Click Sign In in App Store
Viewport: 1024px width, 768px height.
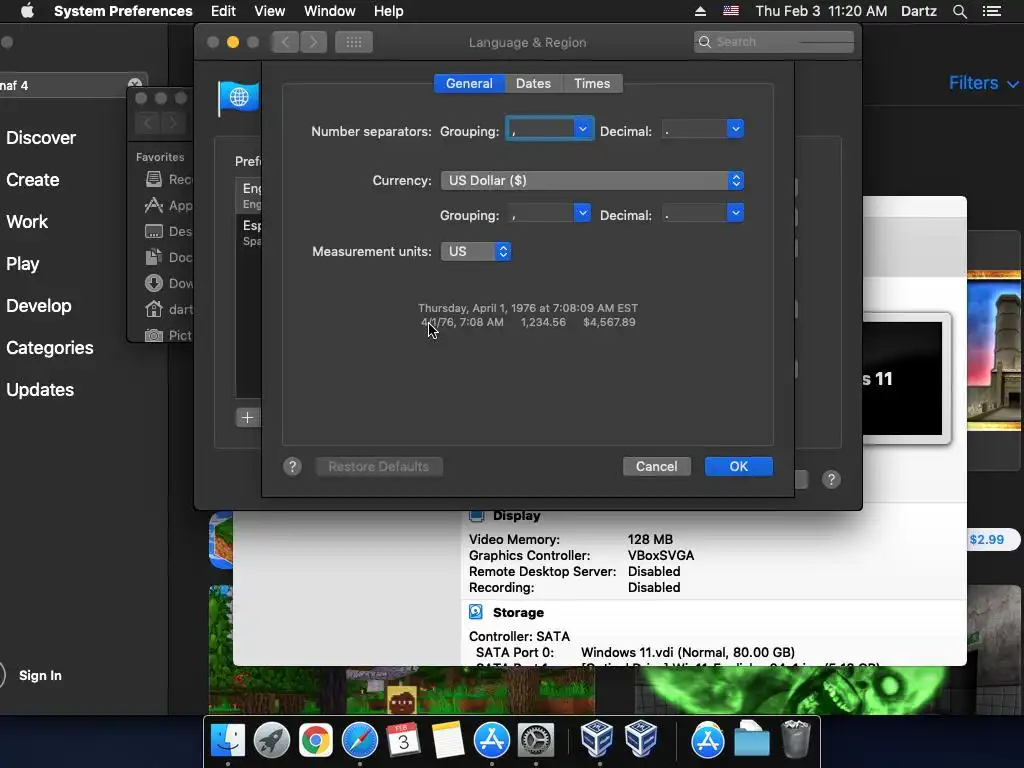click(x=40, y=675)
